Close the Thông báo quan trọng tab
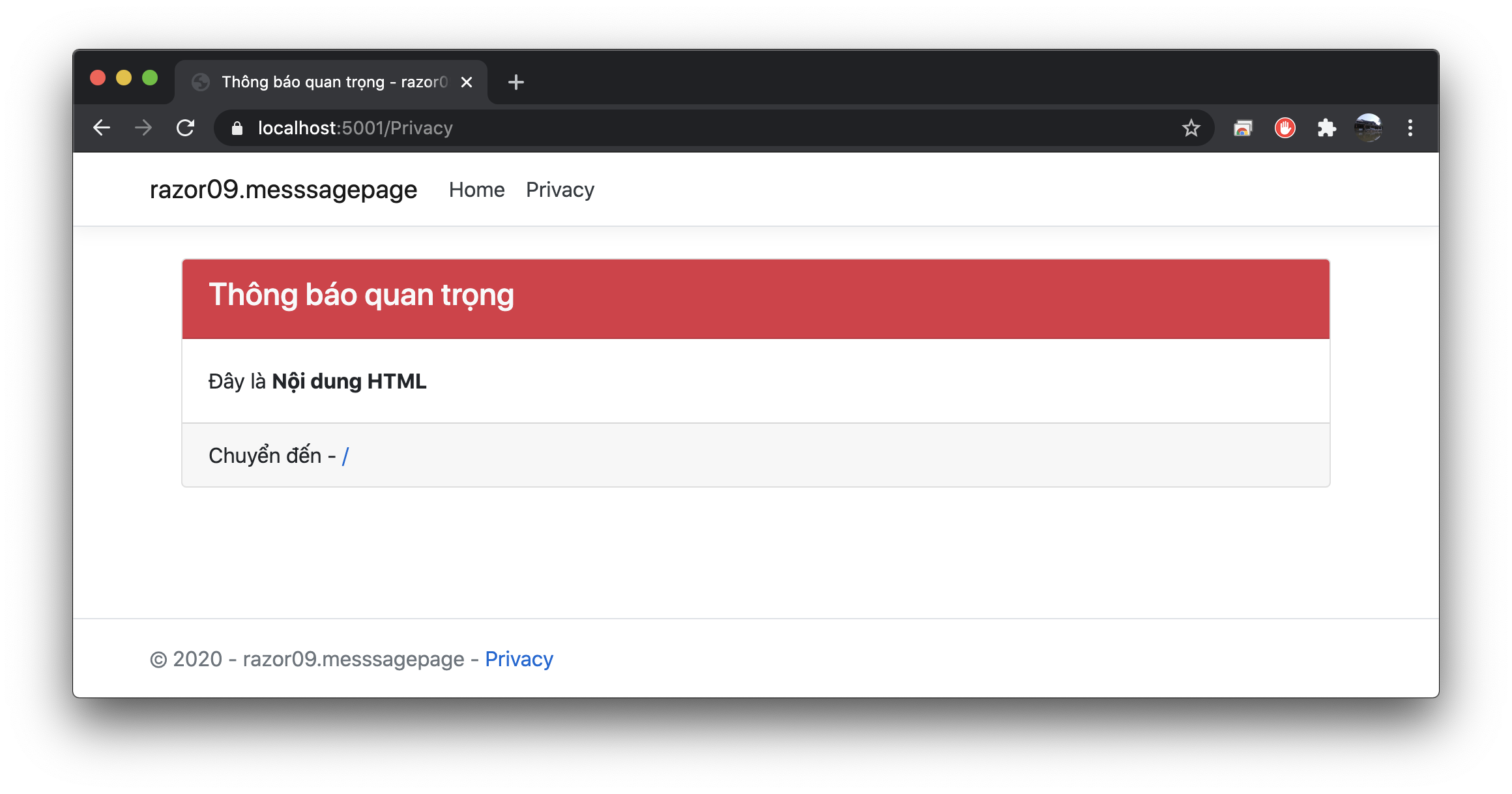 [x=467, y=82]
